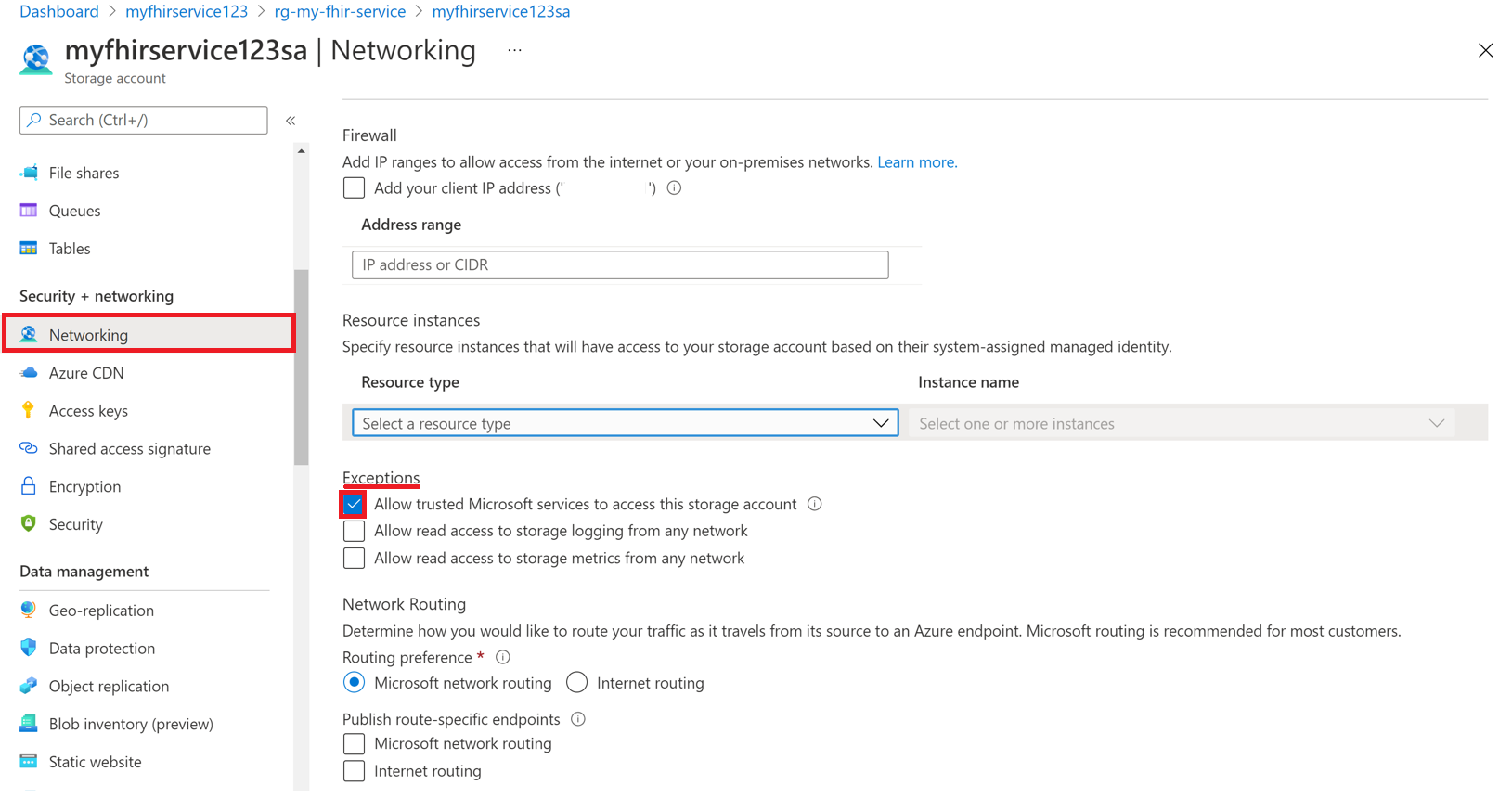Go to rg-my-fhir-service breadcrumb
Image resolution: width=1512 pixels, height=811 pixels.
pyautogui.click(x=340, y=12)
